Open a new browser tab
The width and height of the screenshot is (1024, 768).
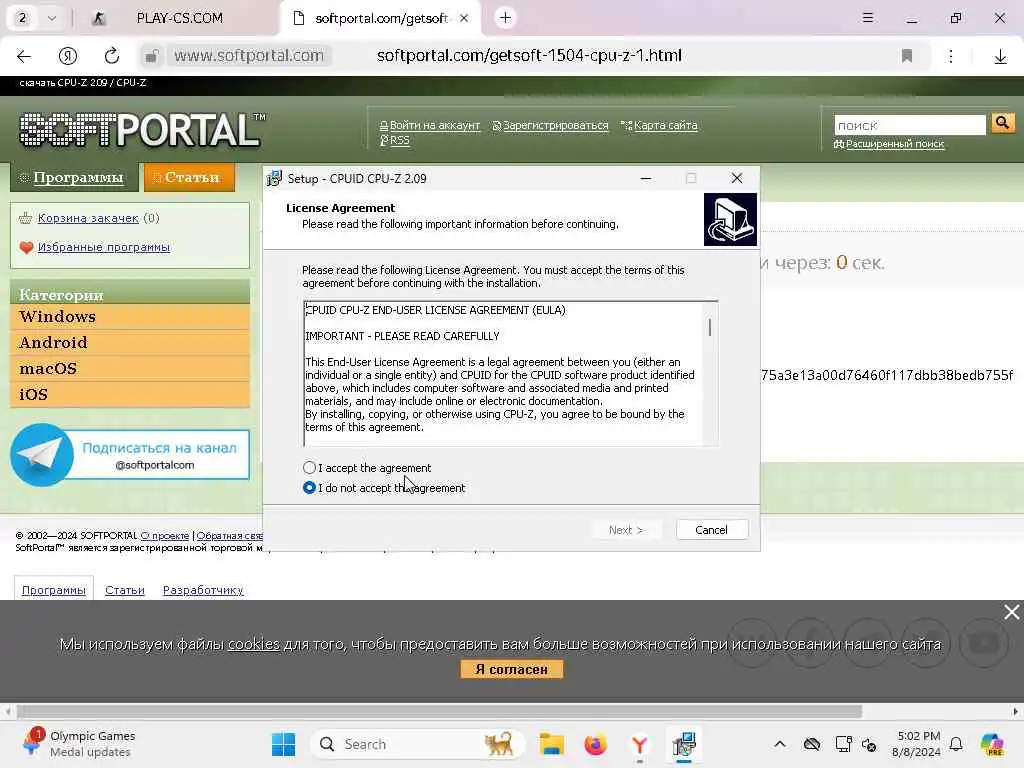(x=505, y=18)
